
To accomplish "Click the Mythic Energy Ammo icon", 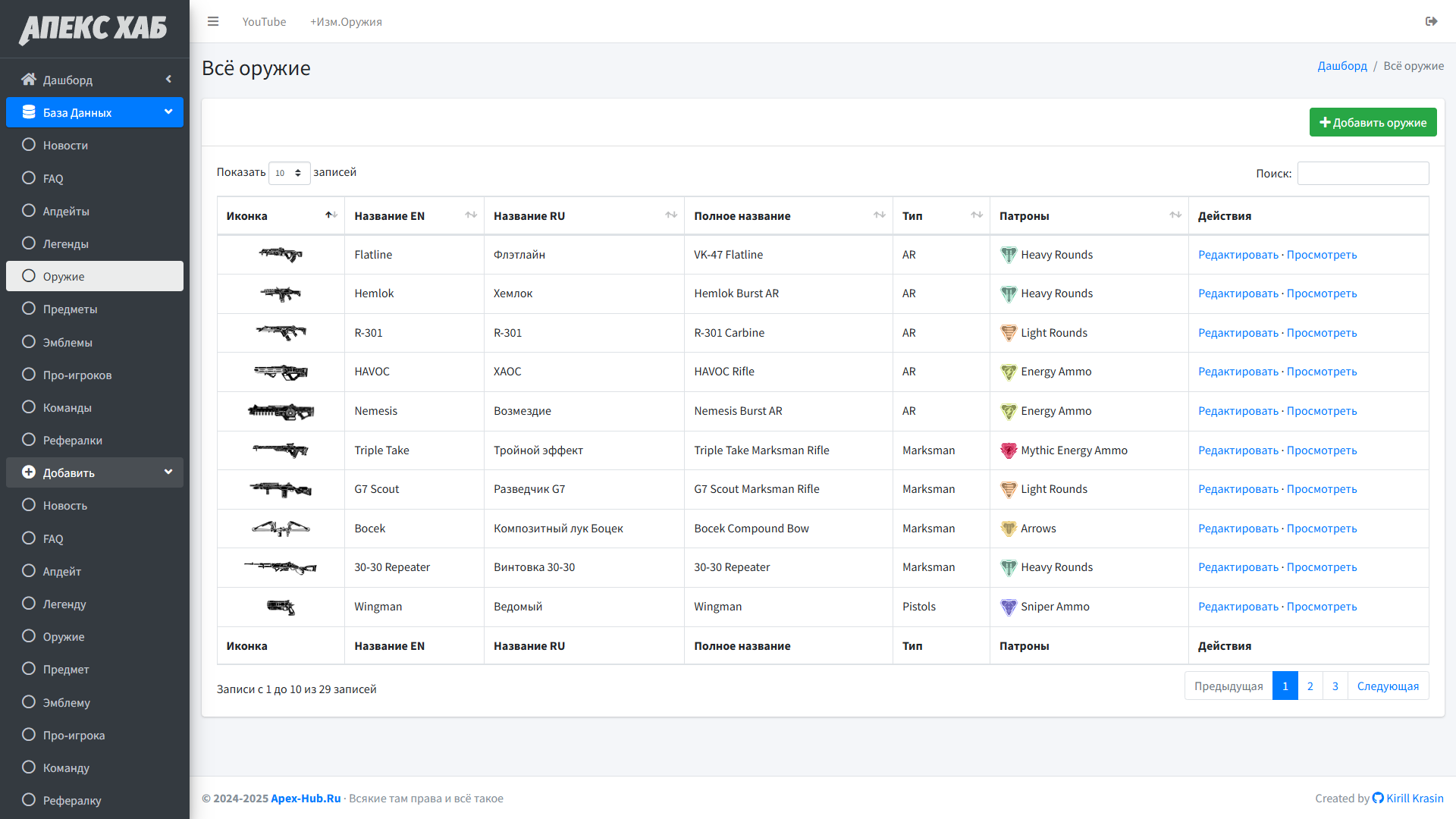I will [1008, 450].
